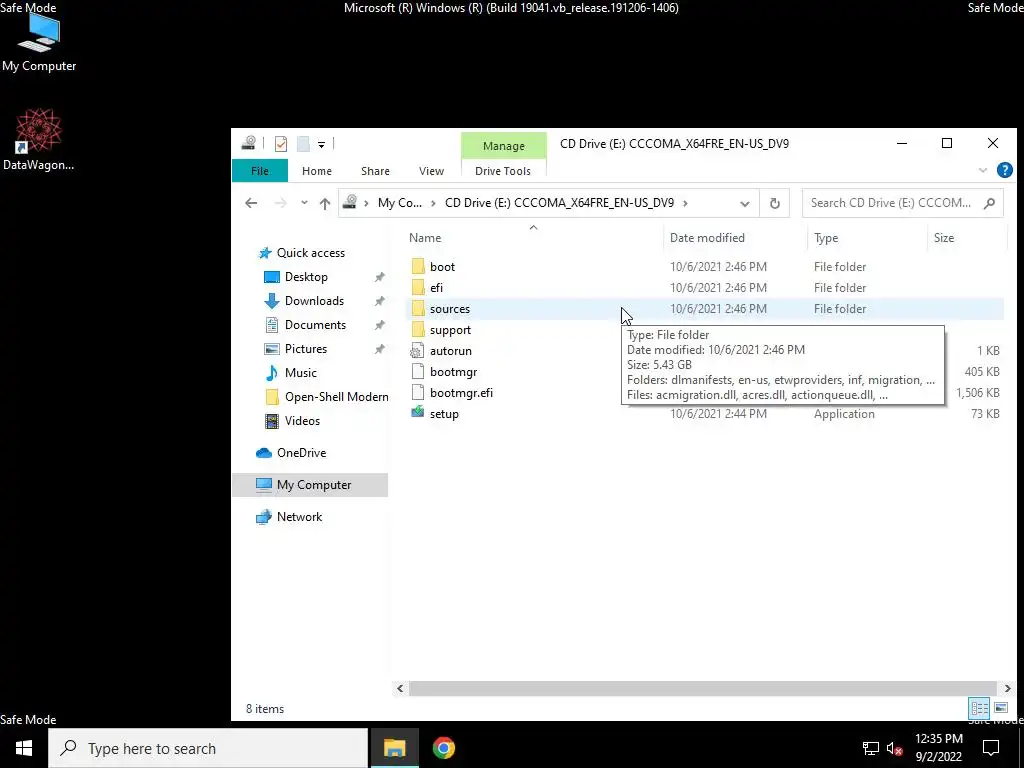Click My Co... in the address breadcrumb
The width and height of the screenshot is (1024, 768).
coord(400,203)
